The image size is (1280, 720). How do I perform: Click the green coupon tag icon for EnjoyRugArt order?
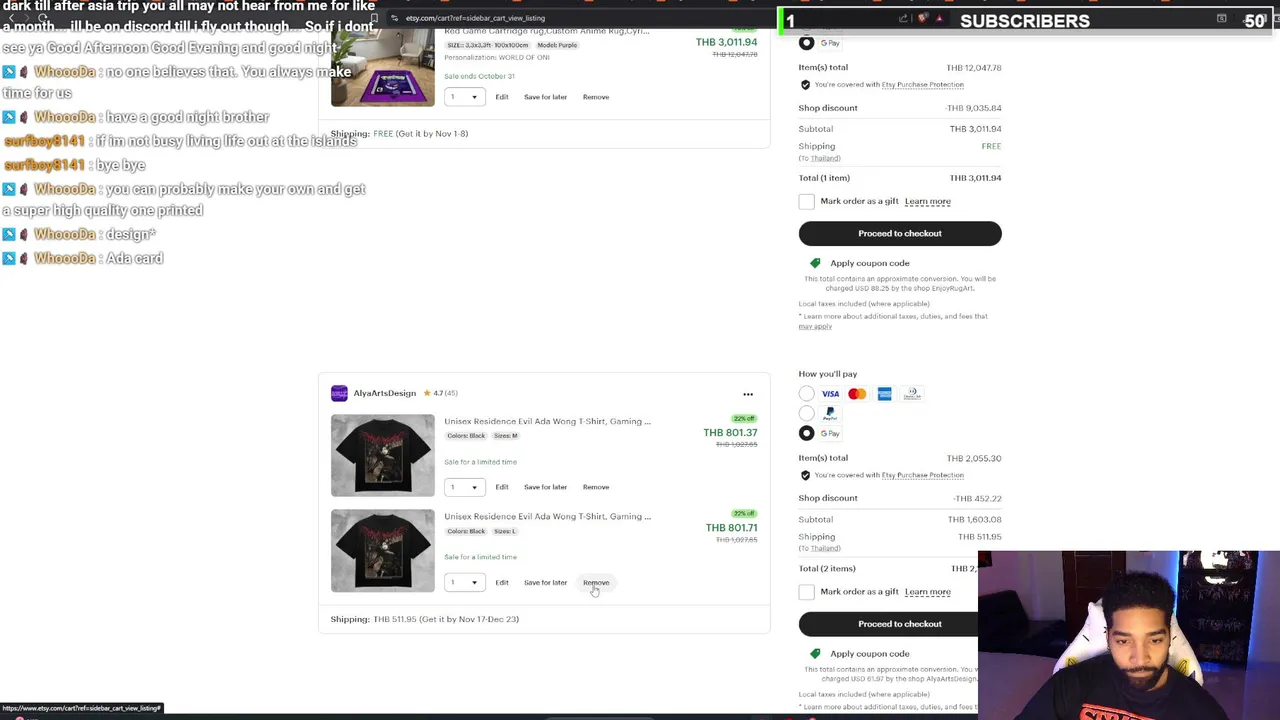point(815,263)
